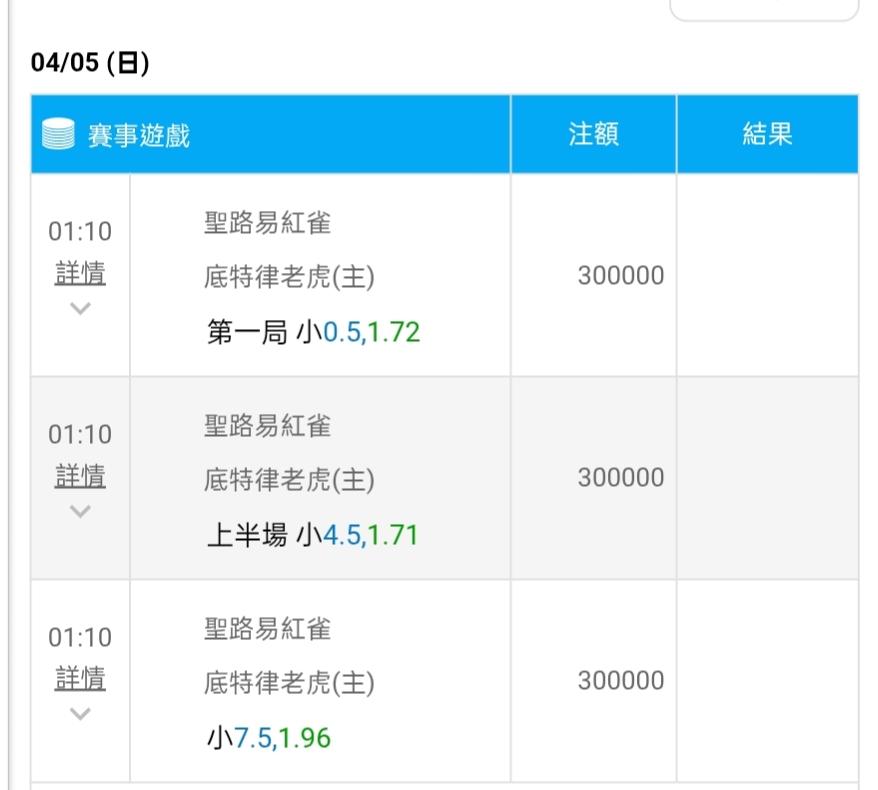Image resolution: width=878 pixels, height=790 pixels.
Task: Open 詳情 link for the 第一局 bet
Action: [x=80, y=273]
